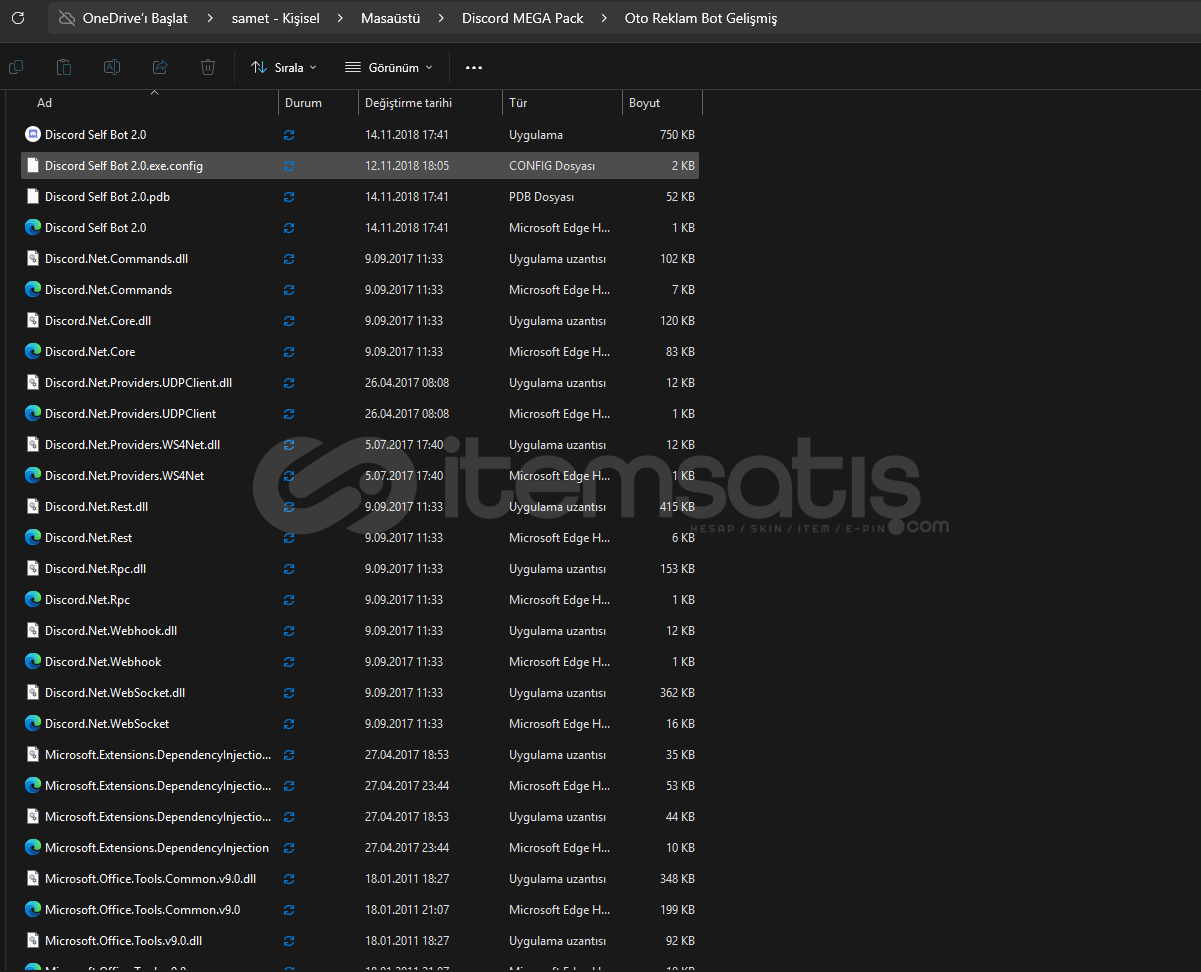1201x972 pixels.
Task: Click the dll icon of Discord.Net.Providers.UDPClient.dll
Action: pos(33,382)
